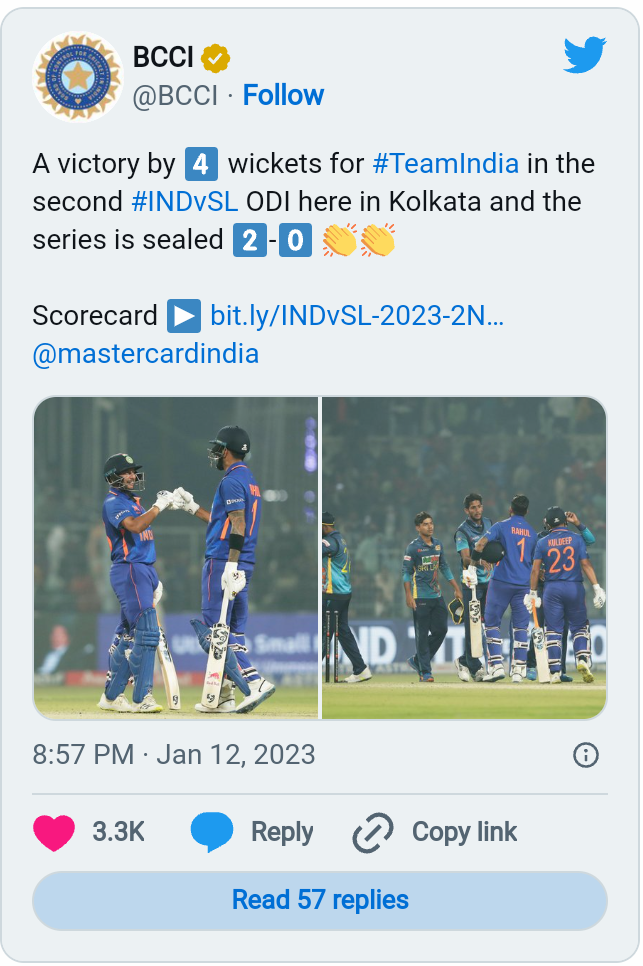Open the #TeamIndia hashtag

pyautogui.click(x=445, y=164)
